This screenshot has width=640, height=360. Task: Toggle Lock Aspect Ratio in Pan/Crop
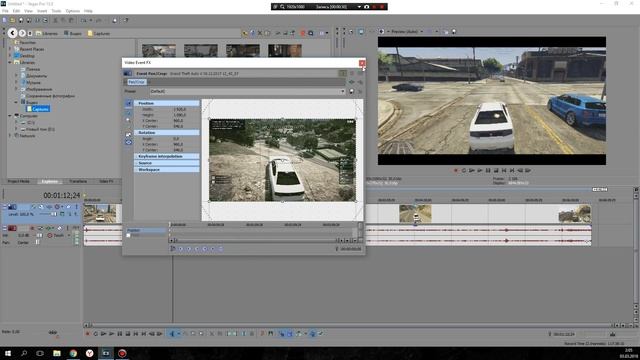coord(129,134)
